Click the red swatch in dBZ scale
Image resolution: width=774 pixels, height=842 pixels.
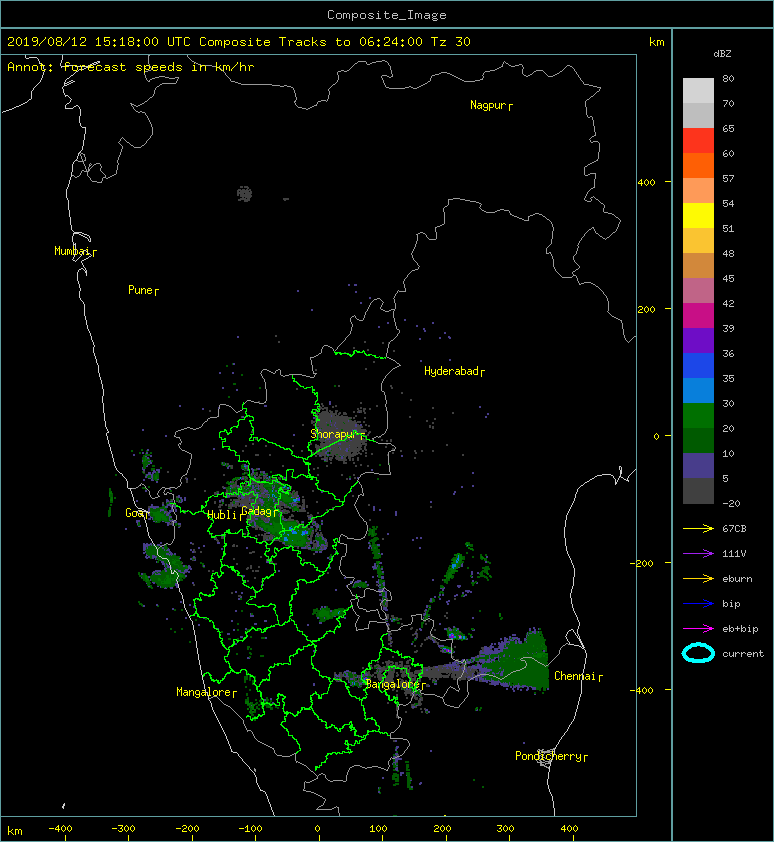click(x=698, y=141)
